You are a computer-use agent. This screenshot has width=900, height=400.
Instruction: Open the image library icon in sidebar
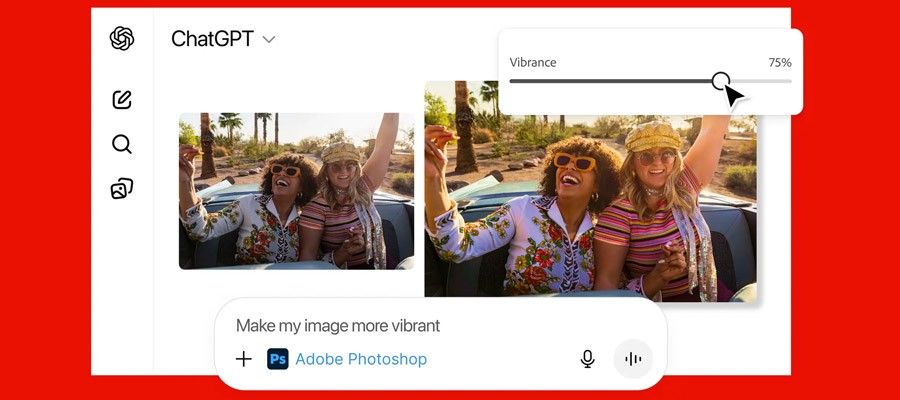point(122,188)
